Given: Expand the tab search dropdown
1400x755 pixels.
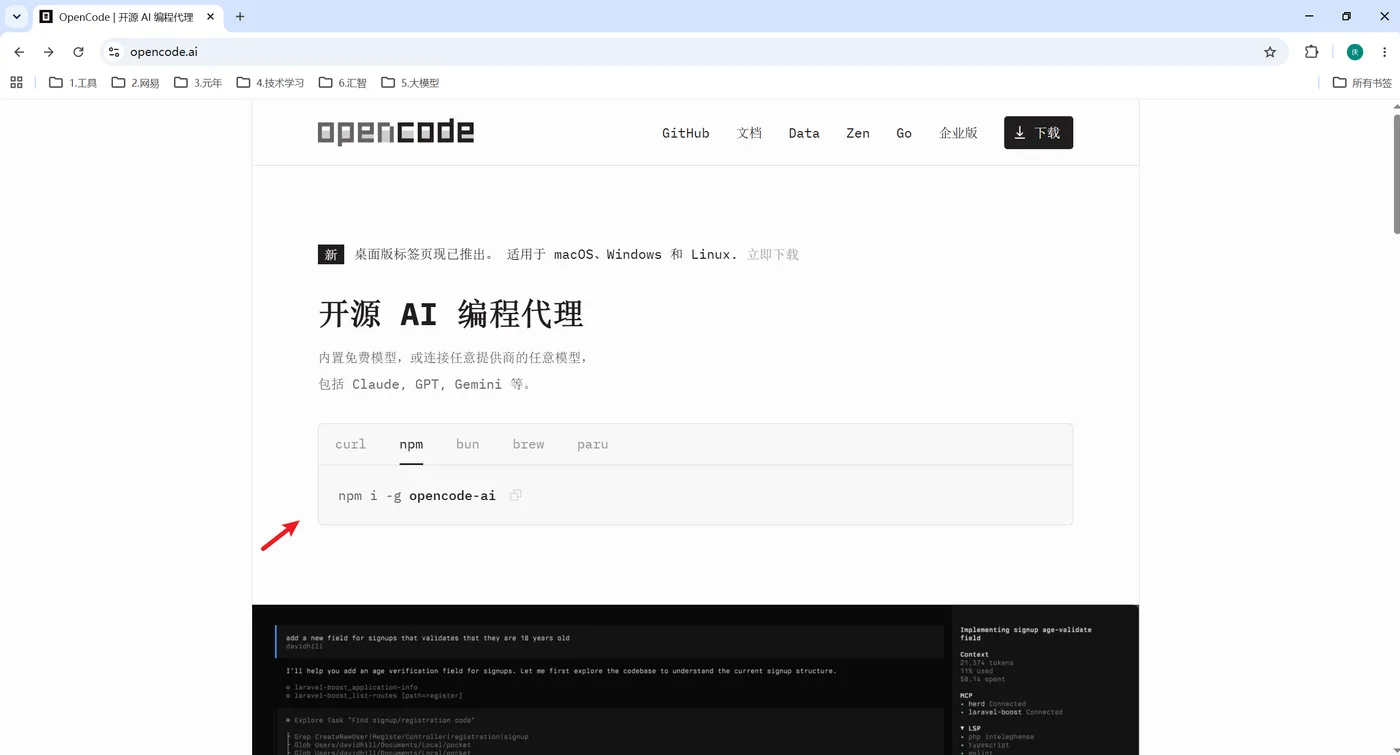Looking at the screenshot, I should [x=16, y=17].
